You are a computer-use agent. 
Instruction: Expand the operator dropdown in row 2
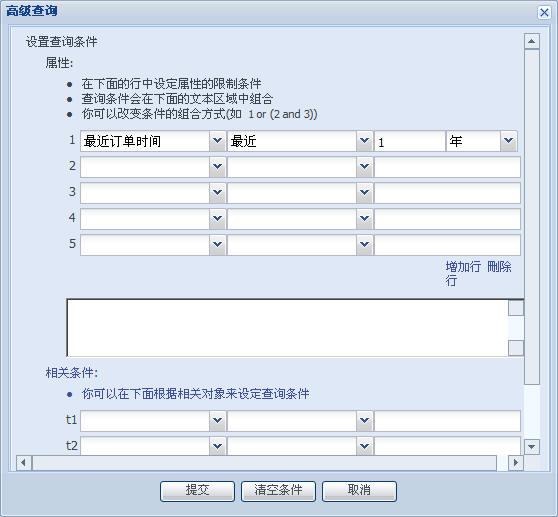point(364,167)
